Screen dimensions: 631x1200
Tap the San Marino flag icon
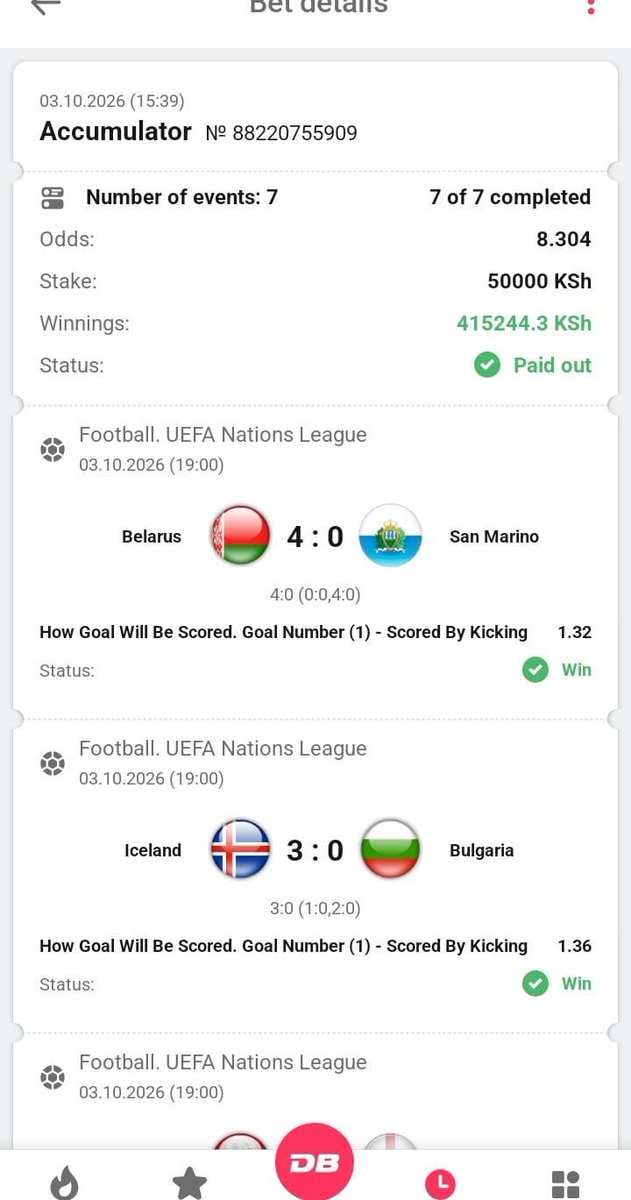point(390,536)
